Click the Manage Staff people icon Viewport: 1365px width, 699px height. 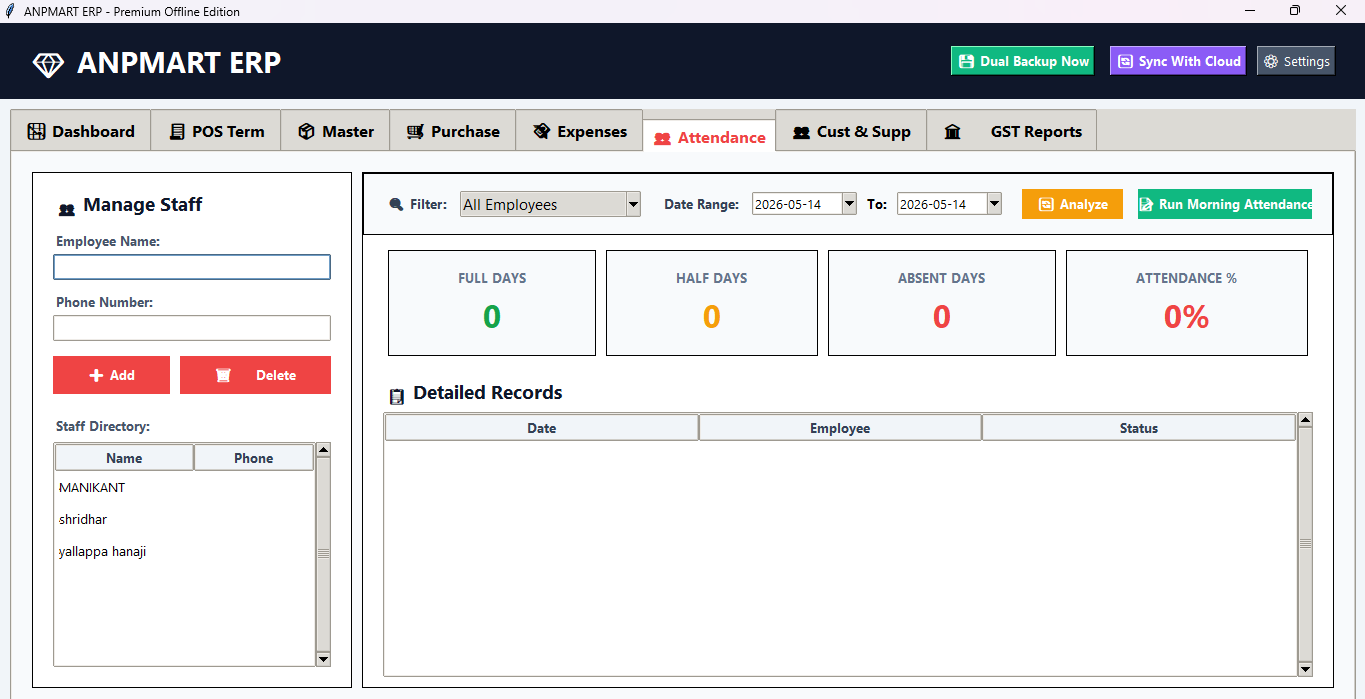[x=67, y=210]
